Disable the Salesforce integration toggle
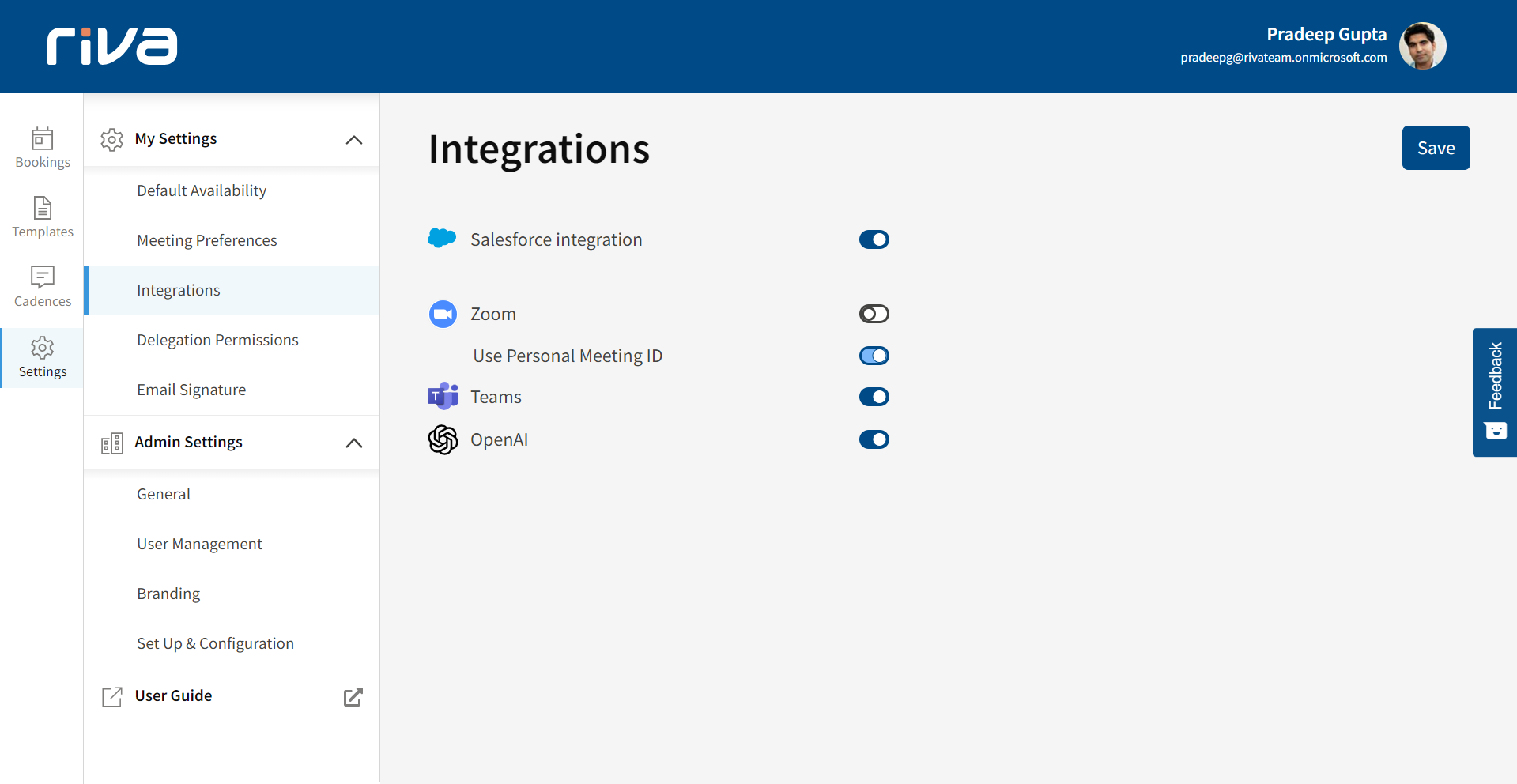Screen dimensions: 1517x784 [874, 239]
